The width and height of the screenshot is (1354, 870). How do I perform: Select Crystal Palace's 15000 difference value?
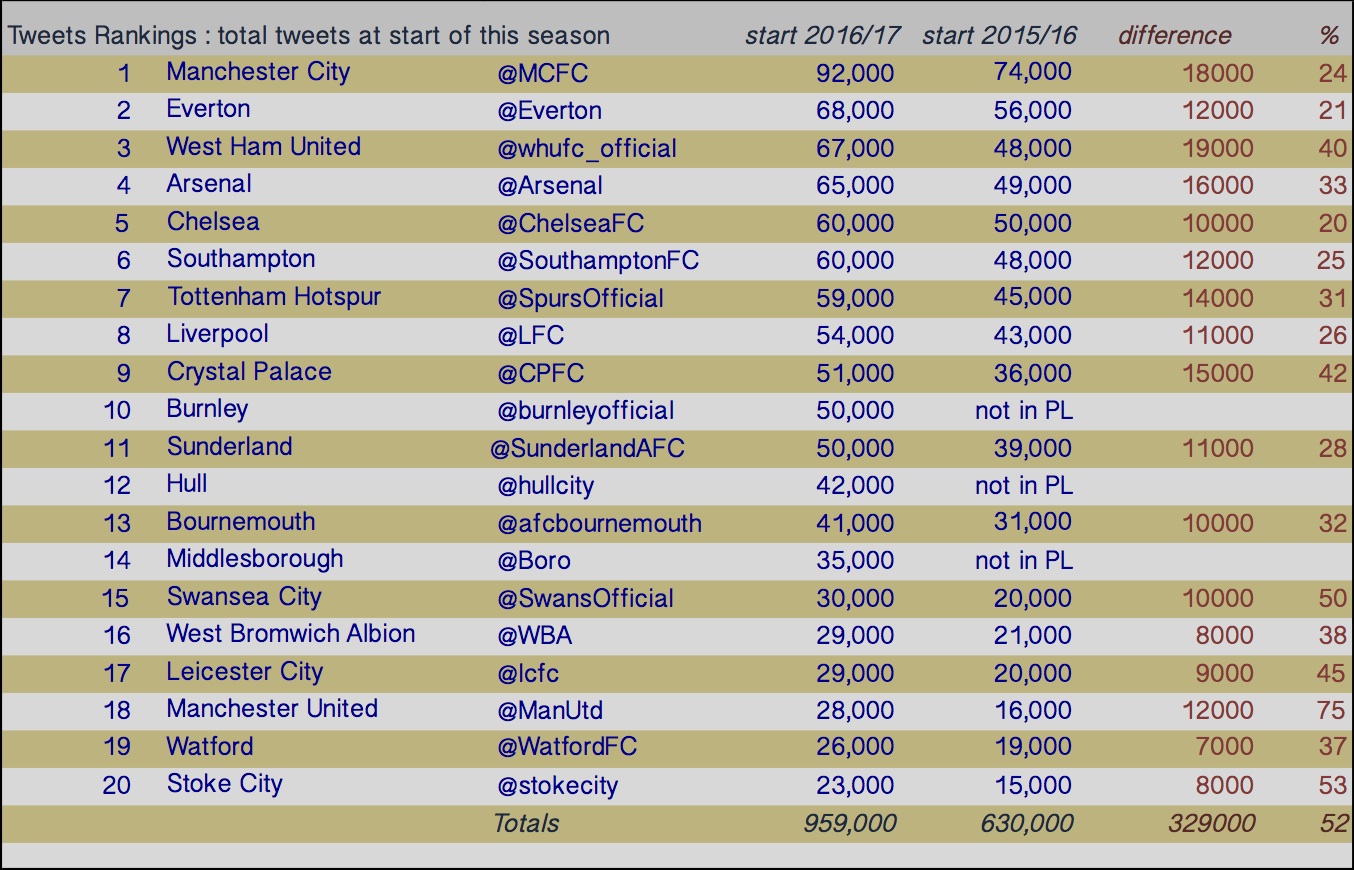1218,373
